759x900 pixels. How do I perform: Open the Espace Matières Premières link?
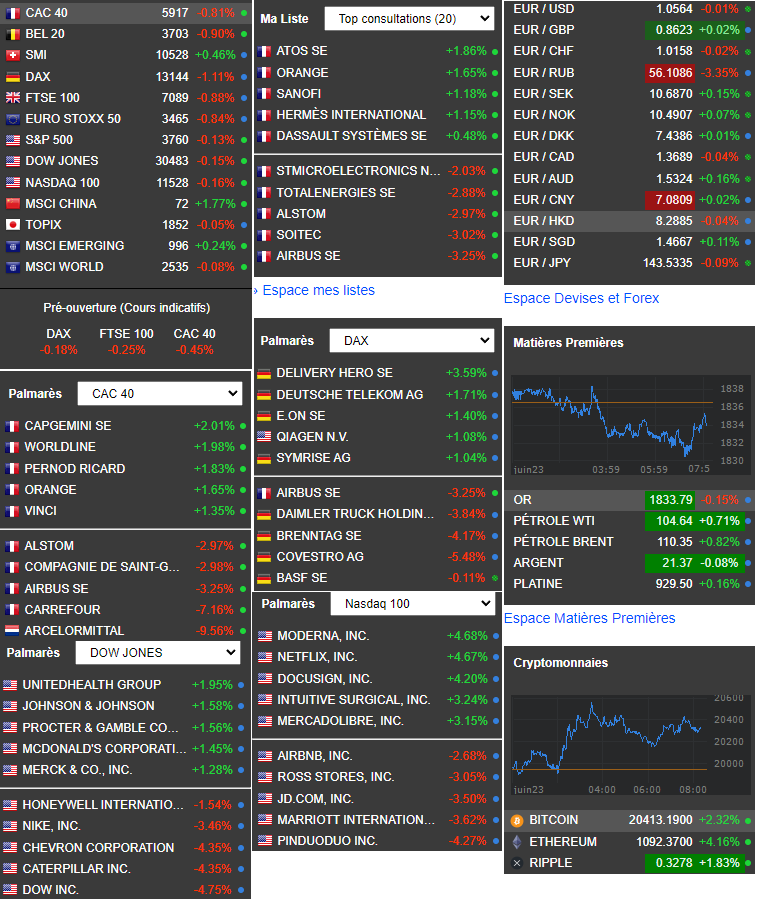589,618
